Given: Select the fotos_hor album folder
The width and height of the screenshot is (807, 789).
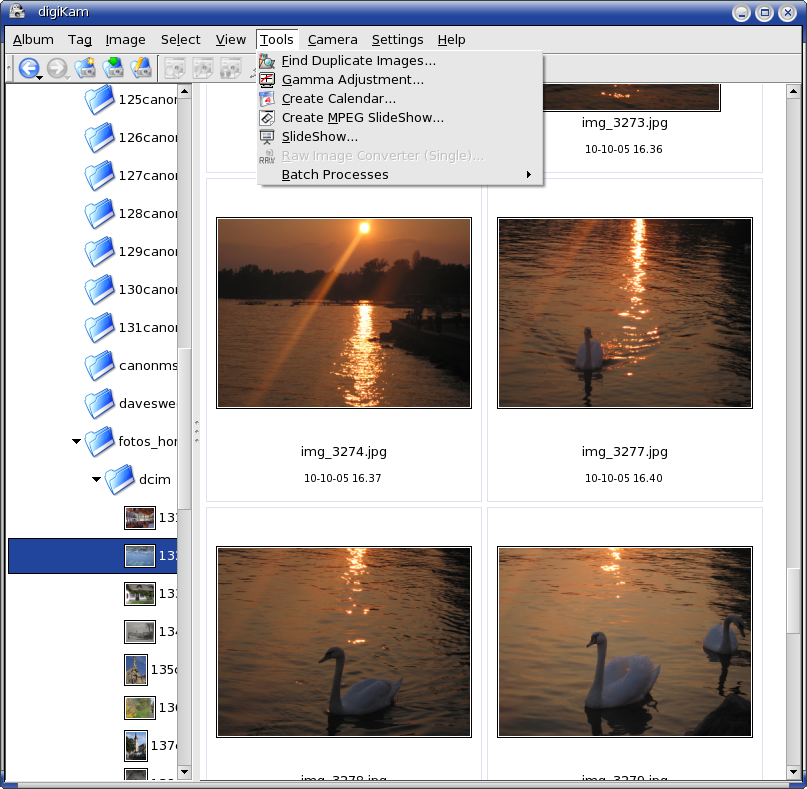Looking at the screenshot, I should pos(131,441).
